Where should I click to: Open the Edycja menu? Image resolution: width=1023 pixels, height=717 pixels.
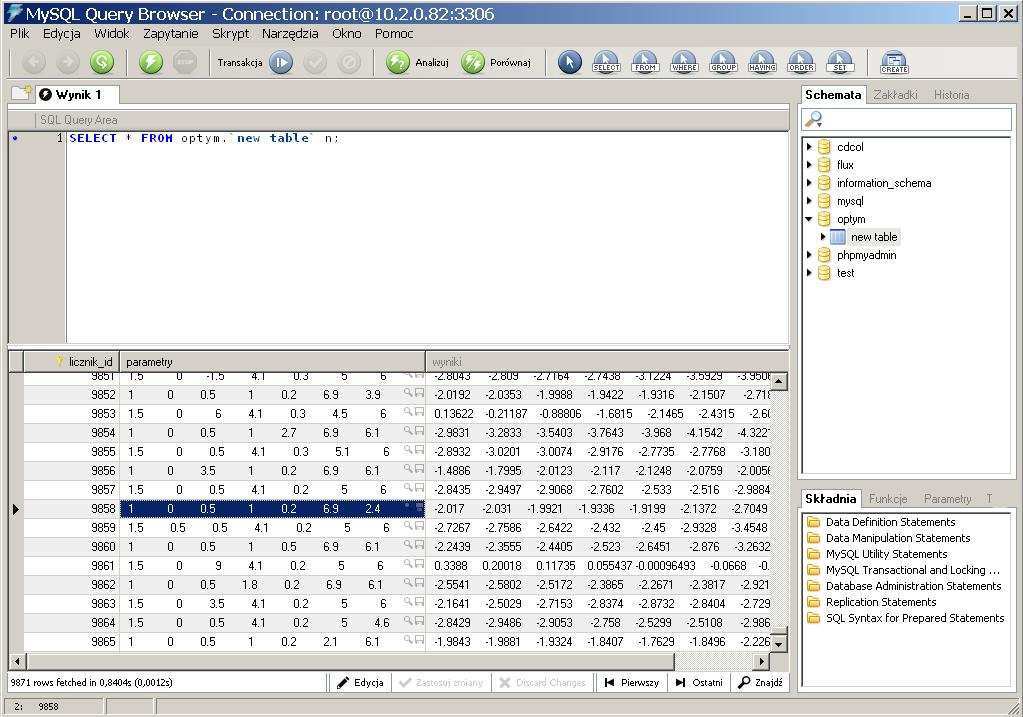pyautogui.click(x=61, y=33)
